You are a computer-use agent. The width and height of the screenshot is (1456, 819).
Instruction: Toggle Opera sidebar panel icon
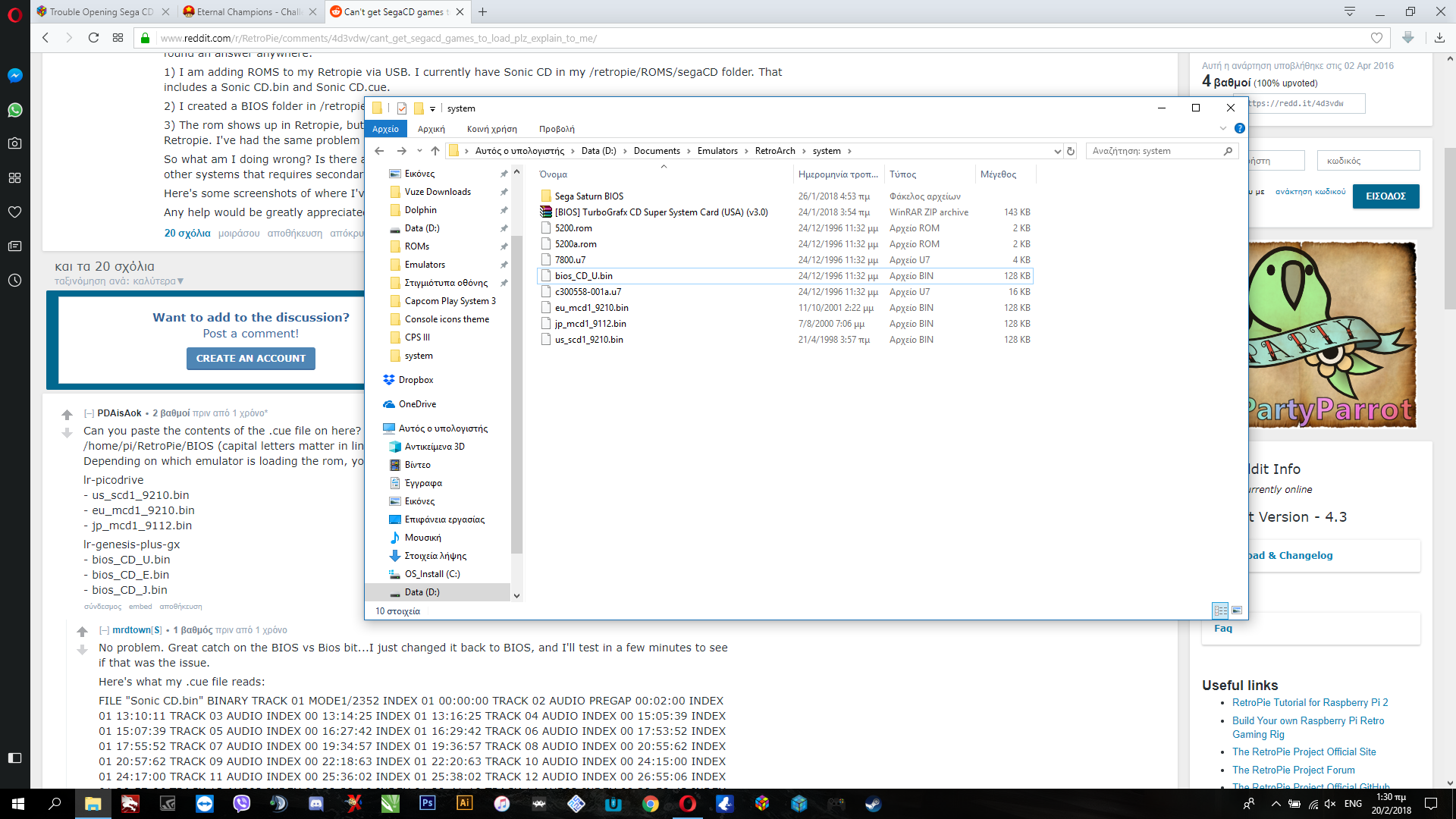pyautogui.click(x=14, y=758)
